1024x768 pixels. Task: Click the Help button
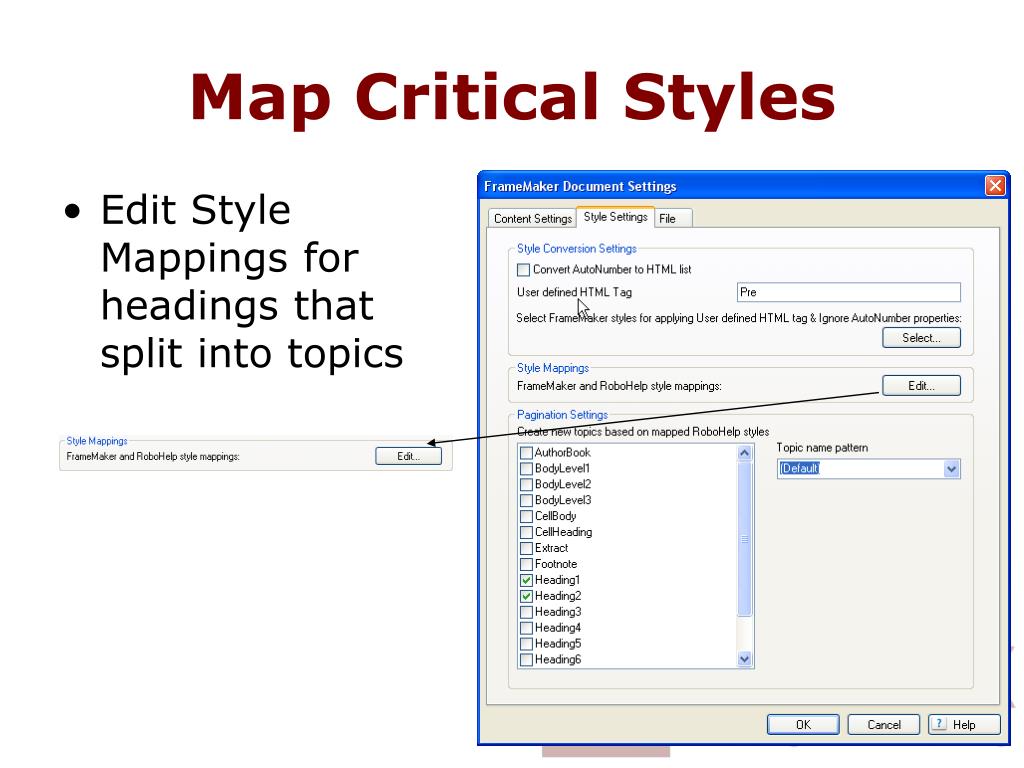coord(964,724)
